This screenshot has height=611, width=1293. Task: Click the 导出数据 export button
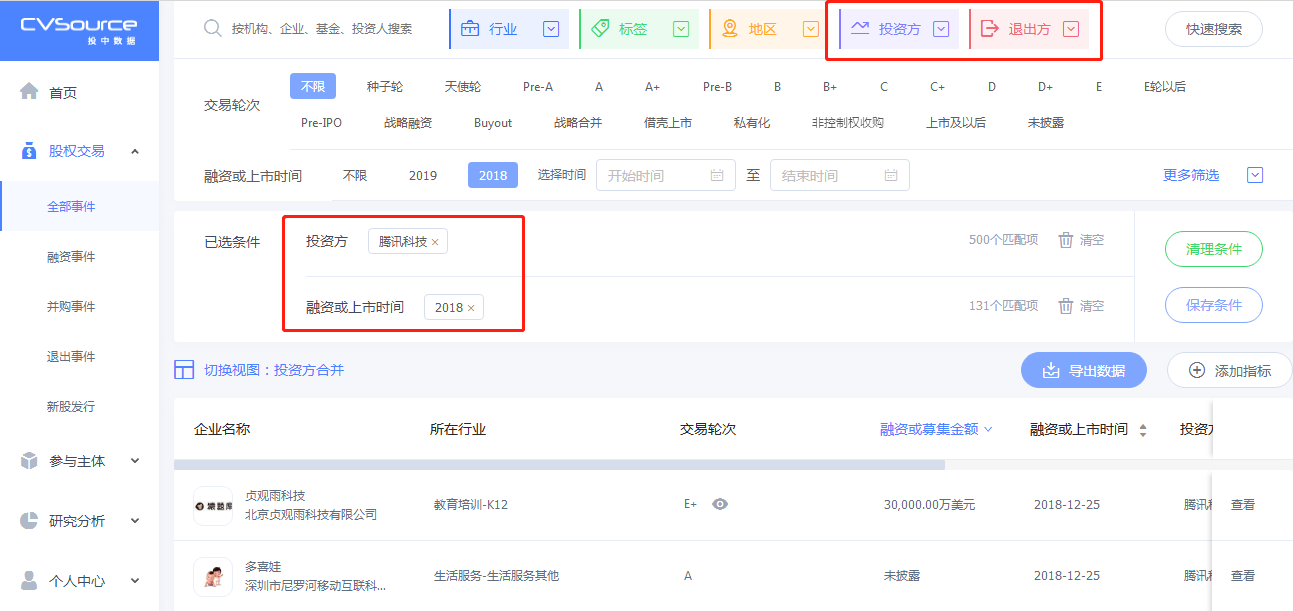point(1083,370)
